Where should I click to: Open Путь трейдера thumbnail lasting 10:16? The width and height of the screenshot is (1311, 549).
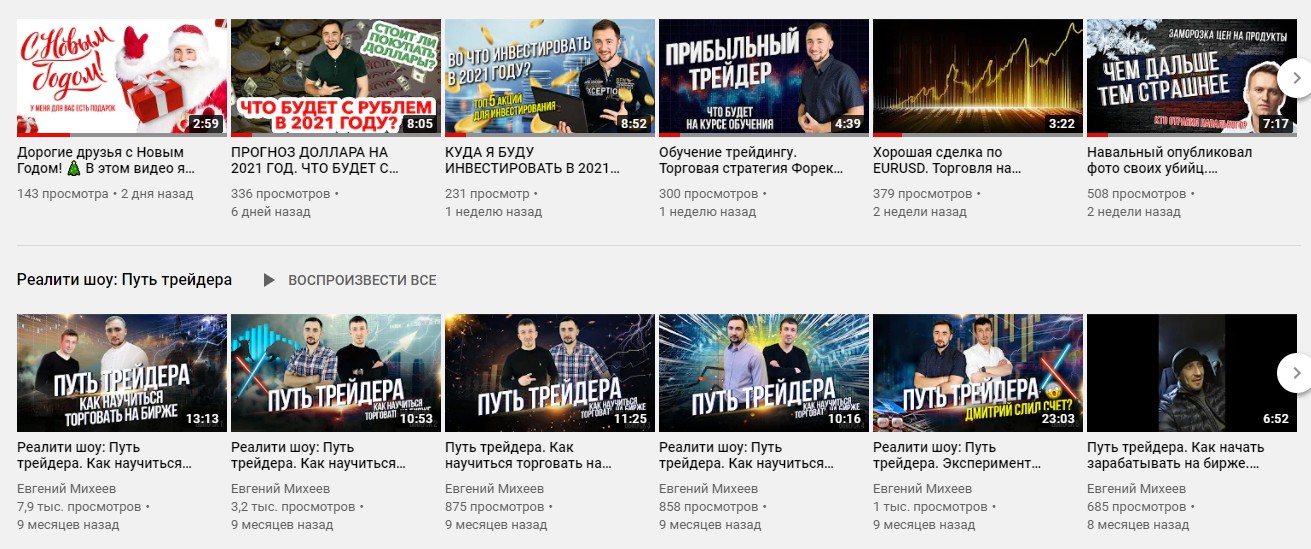(x=764, y=372)
